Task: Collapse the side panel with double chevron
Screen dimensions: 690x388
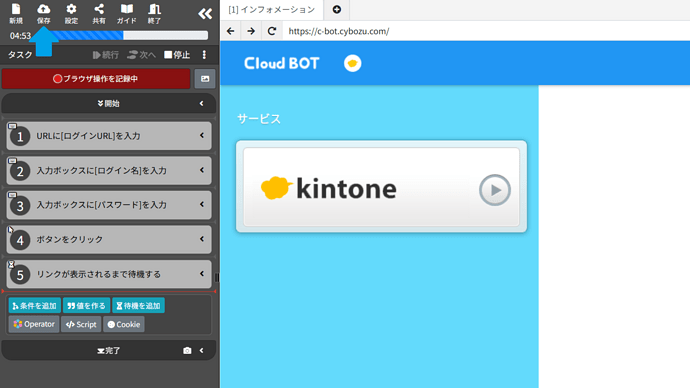Action: tap(205, 14)
